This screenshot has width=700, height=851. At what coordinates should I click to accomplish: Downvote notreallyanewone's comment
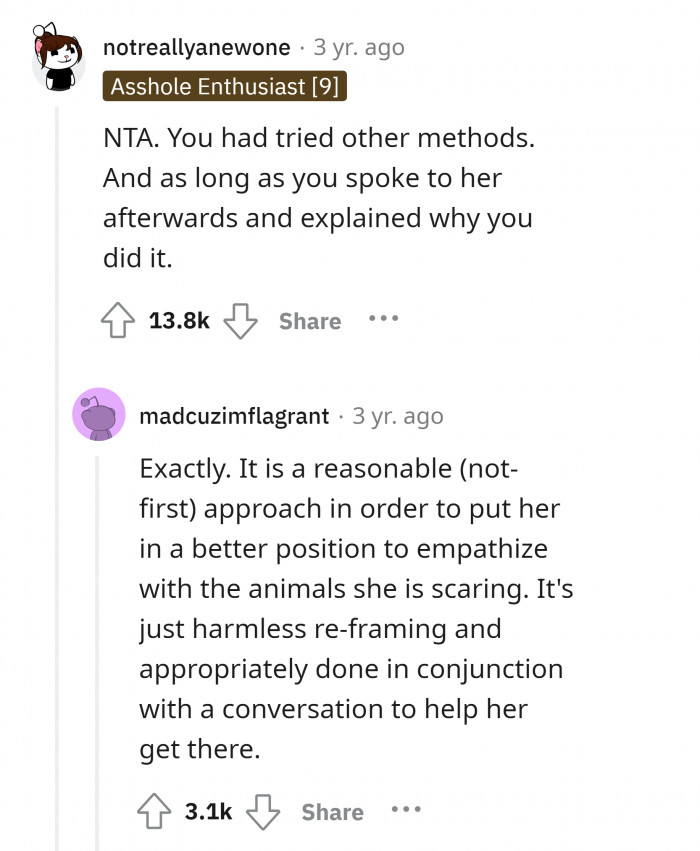tap(240, 320)
